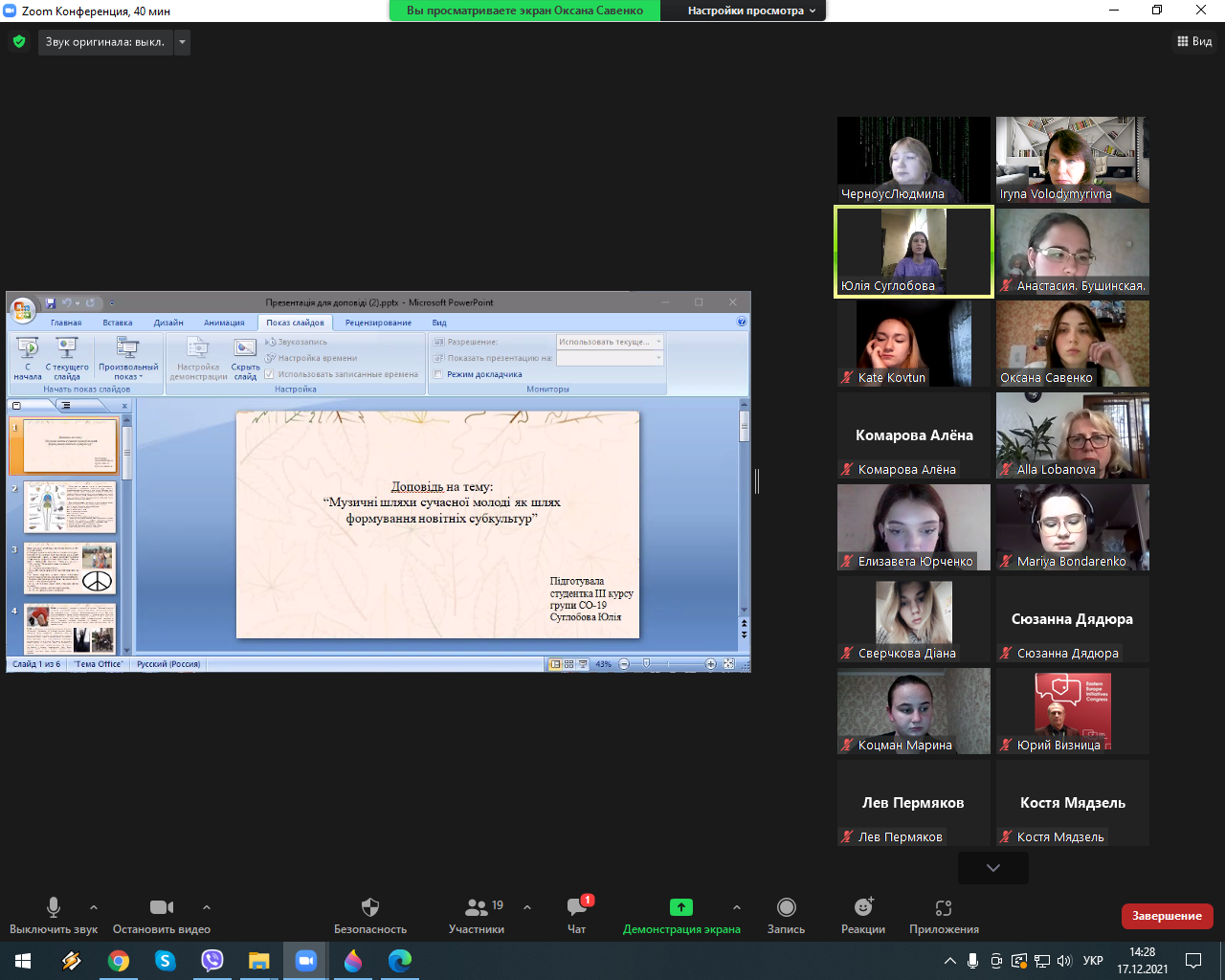Open Разрешение combo box

(x=610, y=342)
